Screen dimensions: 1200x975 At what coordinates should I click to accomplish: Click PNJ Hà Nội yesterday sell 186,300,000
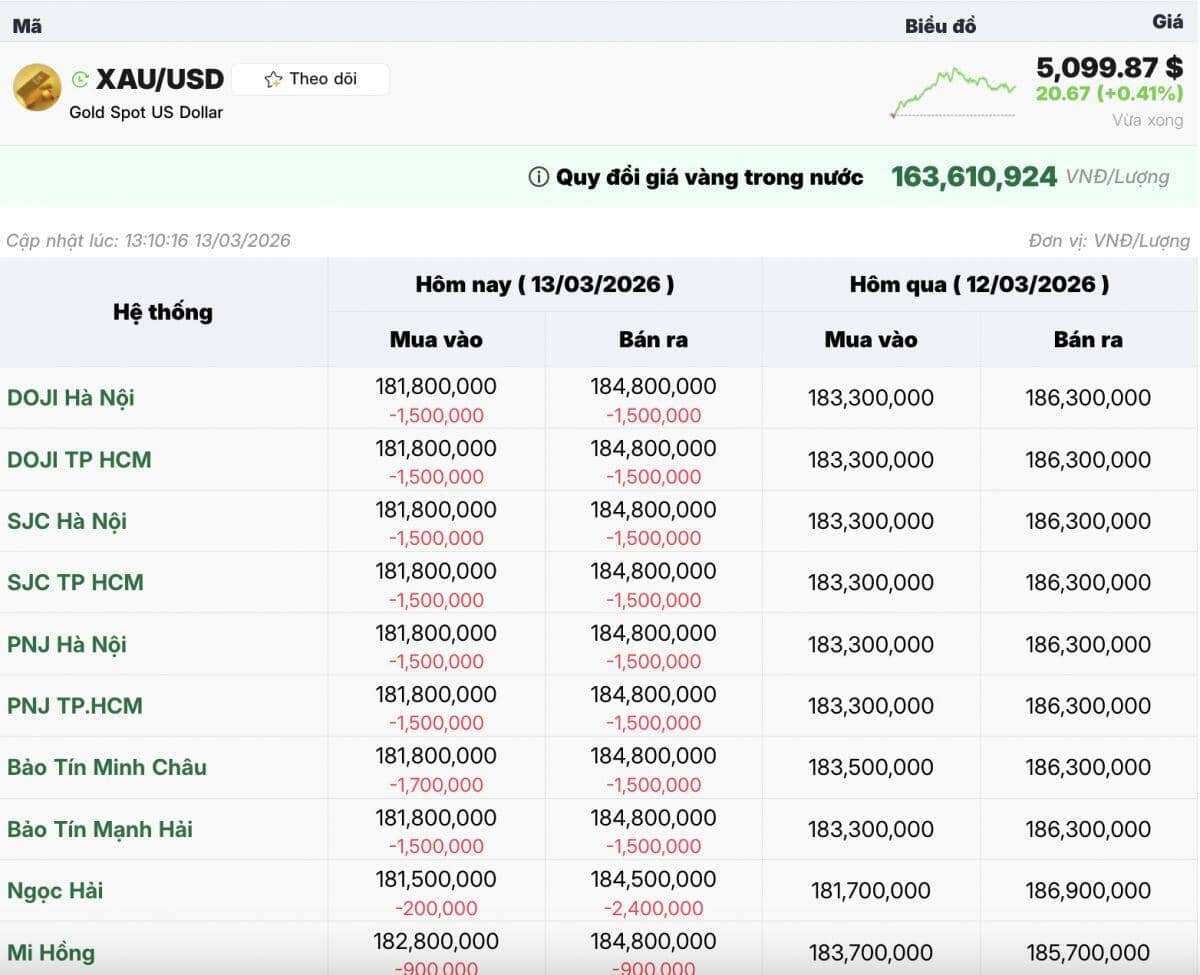point(1088,644)
